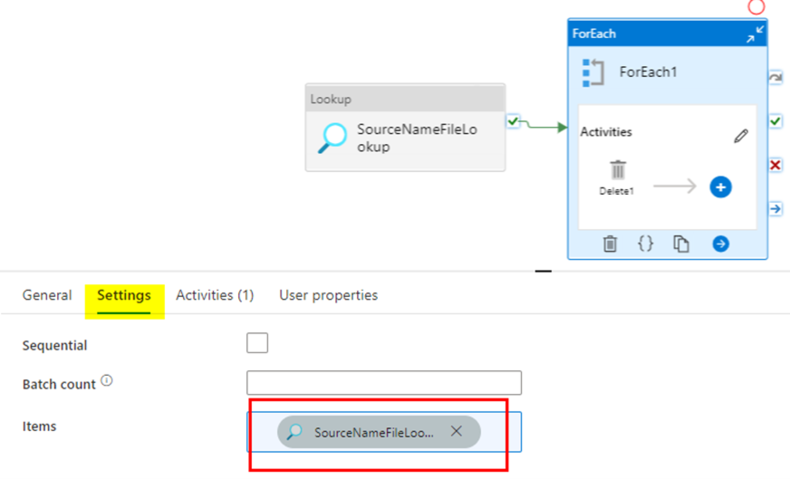This screenshot has width=790, height=479.
Task: Clone ForEach1 activity with copy icon
Action: pyautogui.click(x=681, y=244)
